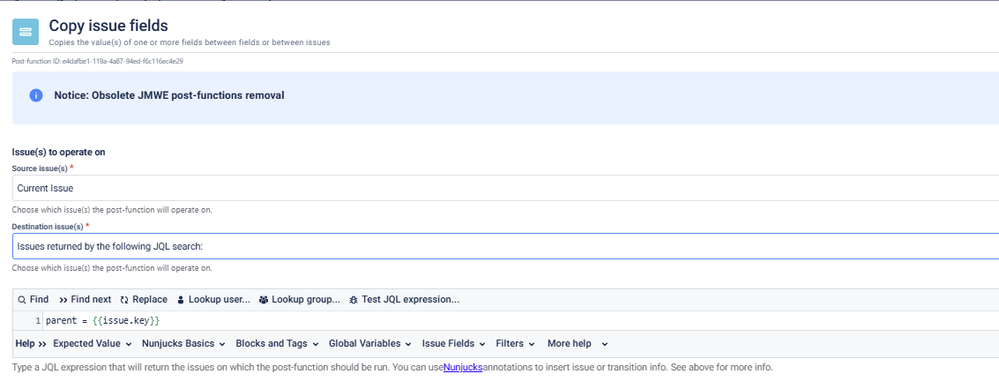The image size is (999, 382).
Task: Choose Find next in editor toolbar
Action: [x=85, y=300]
